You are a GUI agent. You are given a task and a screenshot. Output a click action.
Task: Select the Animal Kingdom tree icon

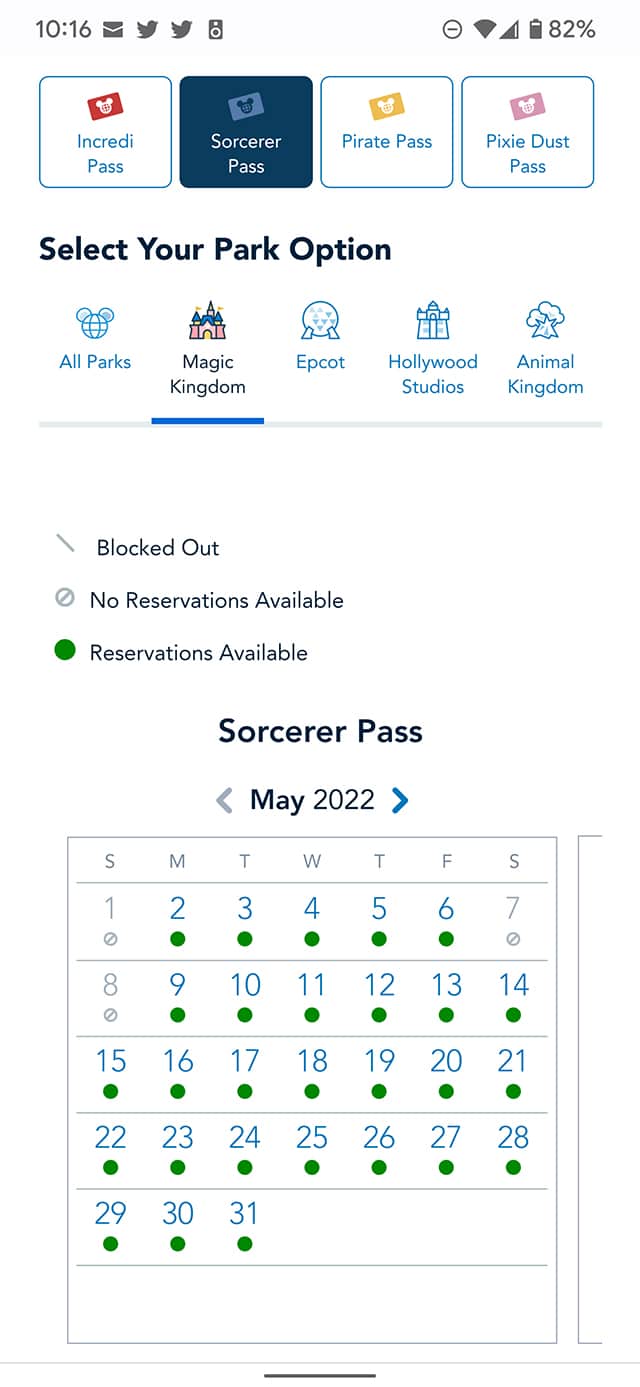[x=545, y=322]
